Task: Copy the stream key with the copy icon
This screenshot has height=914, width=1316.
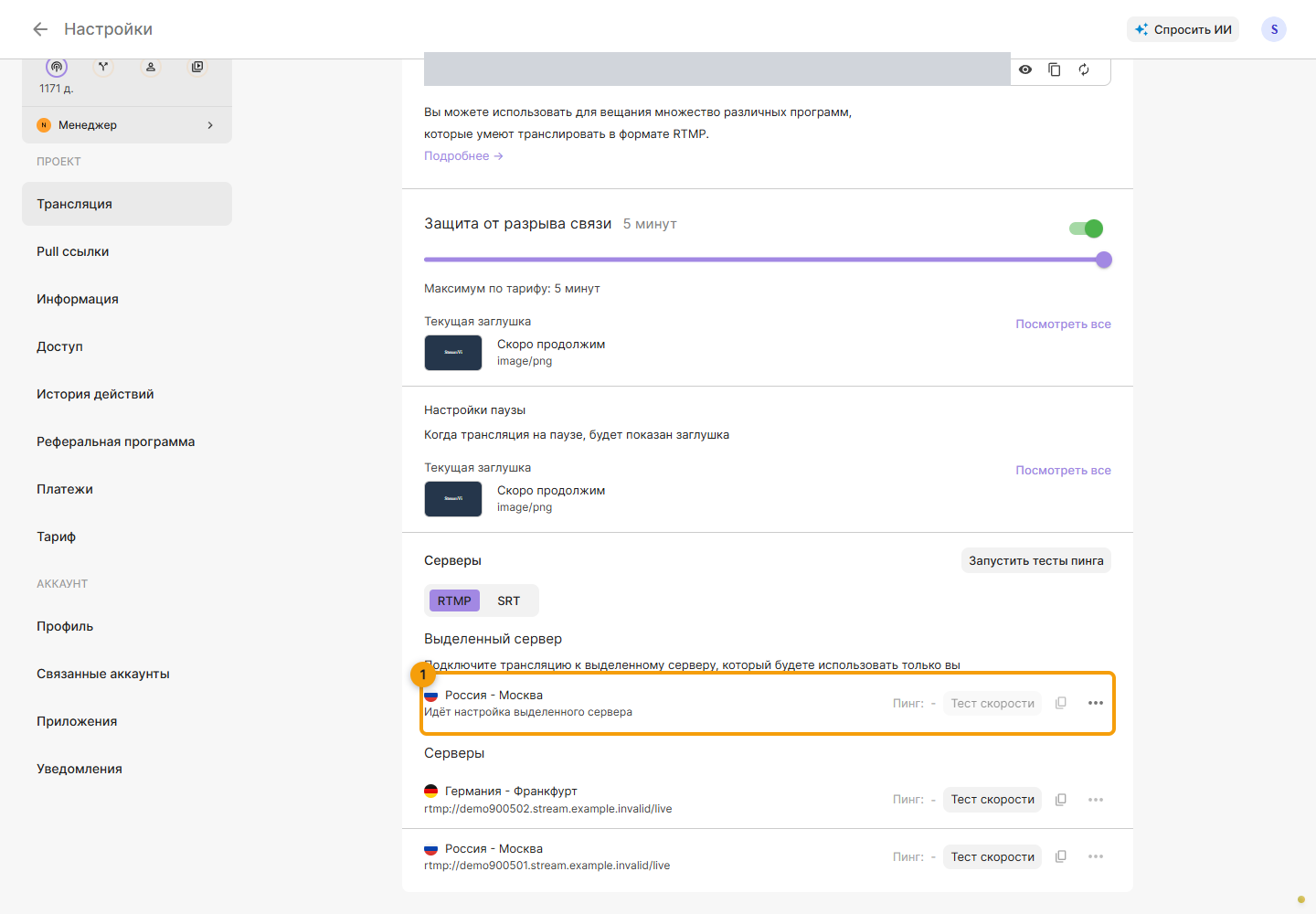Action: tap(1055, 69)
